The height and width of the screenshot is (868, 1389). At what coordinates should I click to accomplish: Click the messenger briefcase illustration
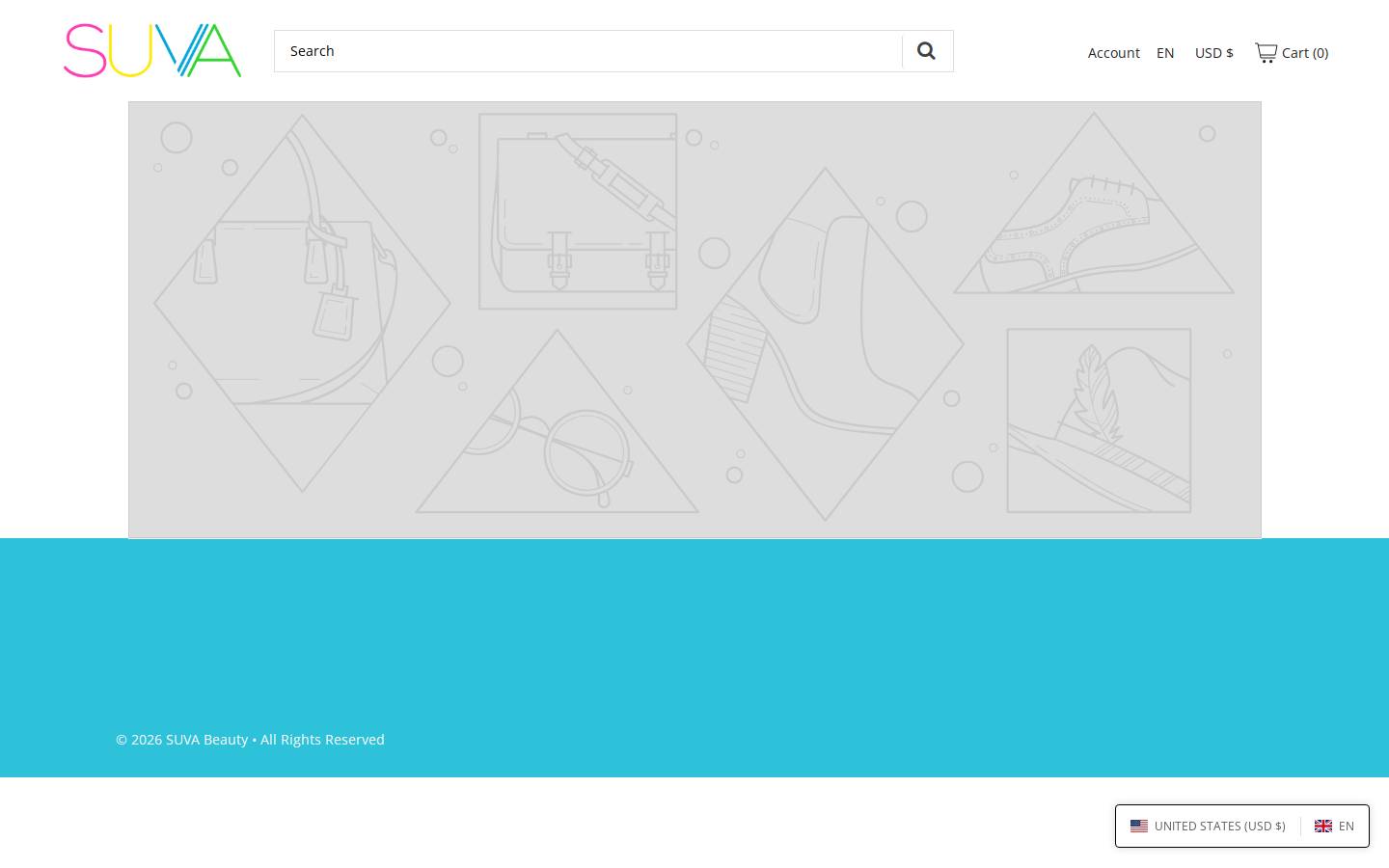578,211
